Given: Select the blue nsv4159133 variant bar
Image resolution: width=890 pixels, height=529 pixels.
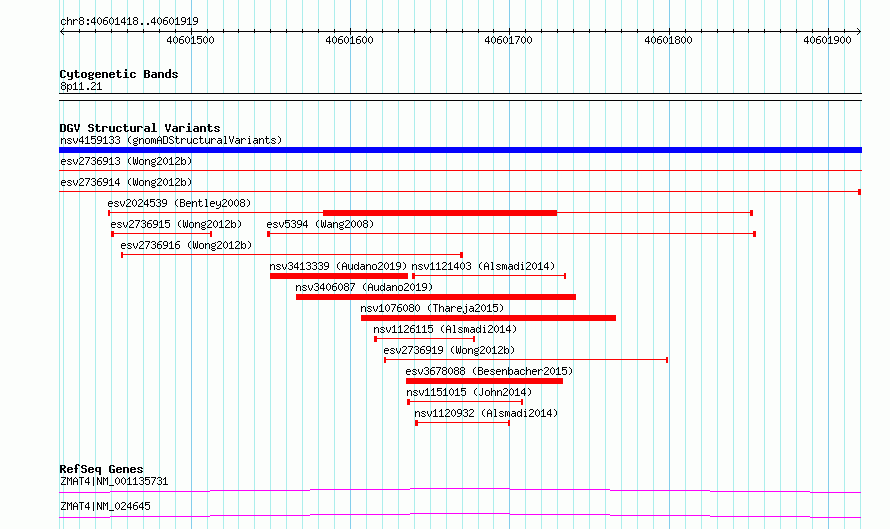Looking at the screenshot, I should point(460,150).
